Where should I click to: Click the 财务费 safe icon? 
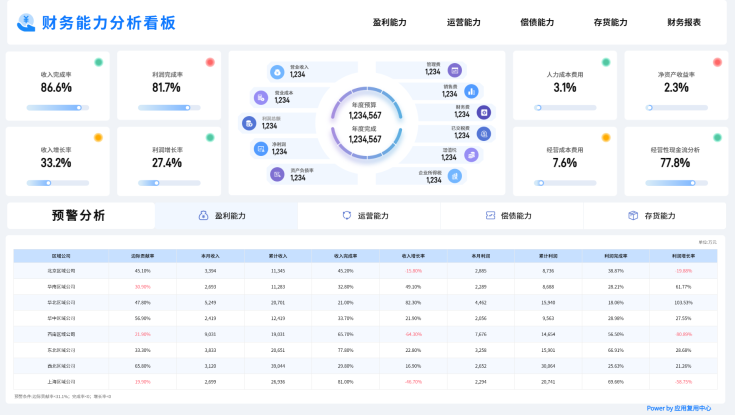point(484,112)
